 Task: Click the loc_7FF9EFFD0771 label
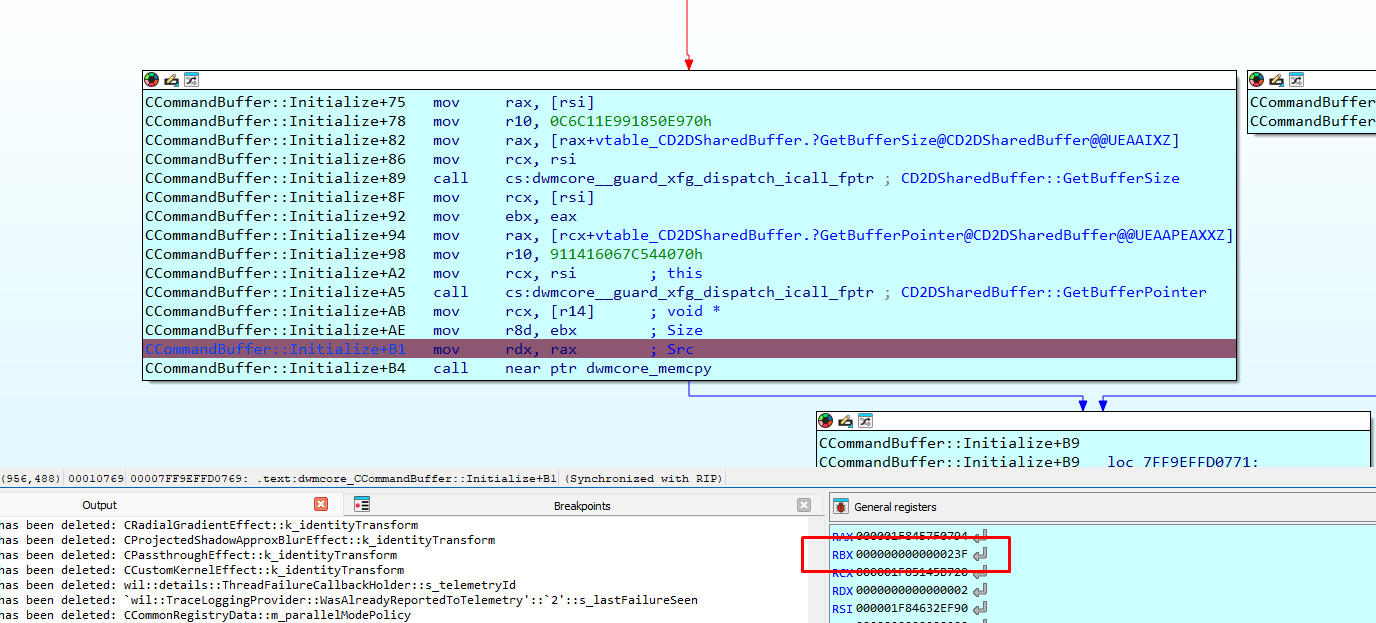click(x=1184, y=462)
